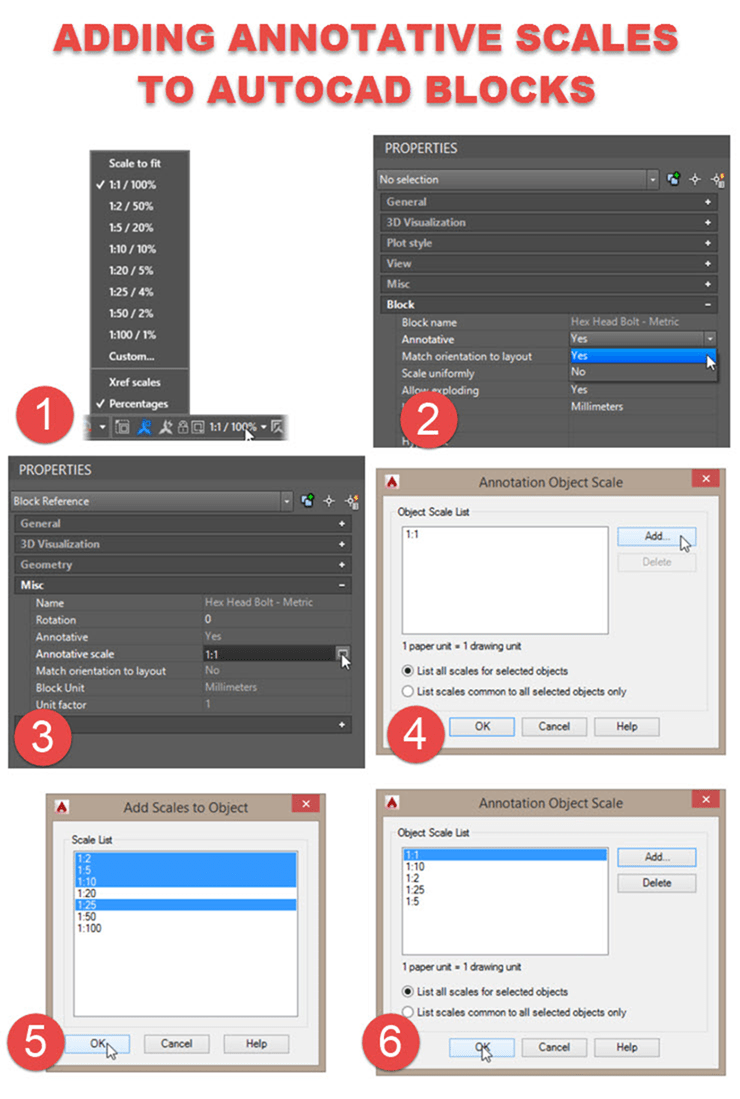The image size is (740, 1099).
Task: Click OK in the five-scale Annotation dialog
Action: tap(482, 1048)
